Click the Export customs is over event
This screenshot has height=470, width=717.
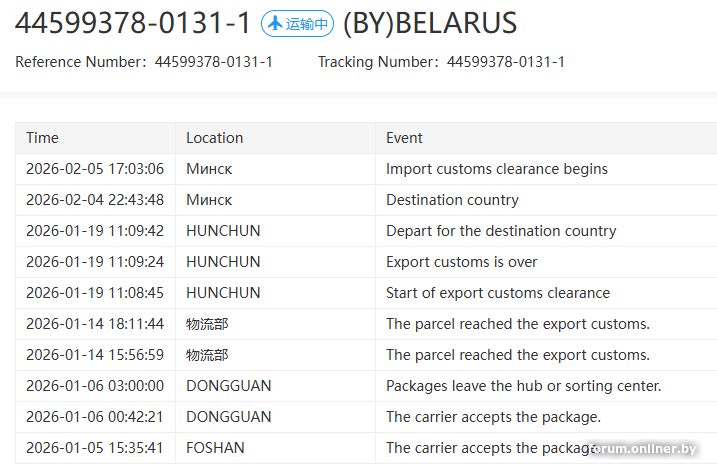pos(461,262)
